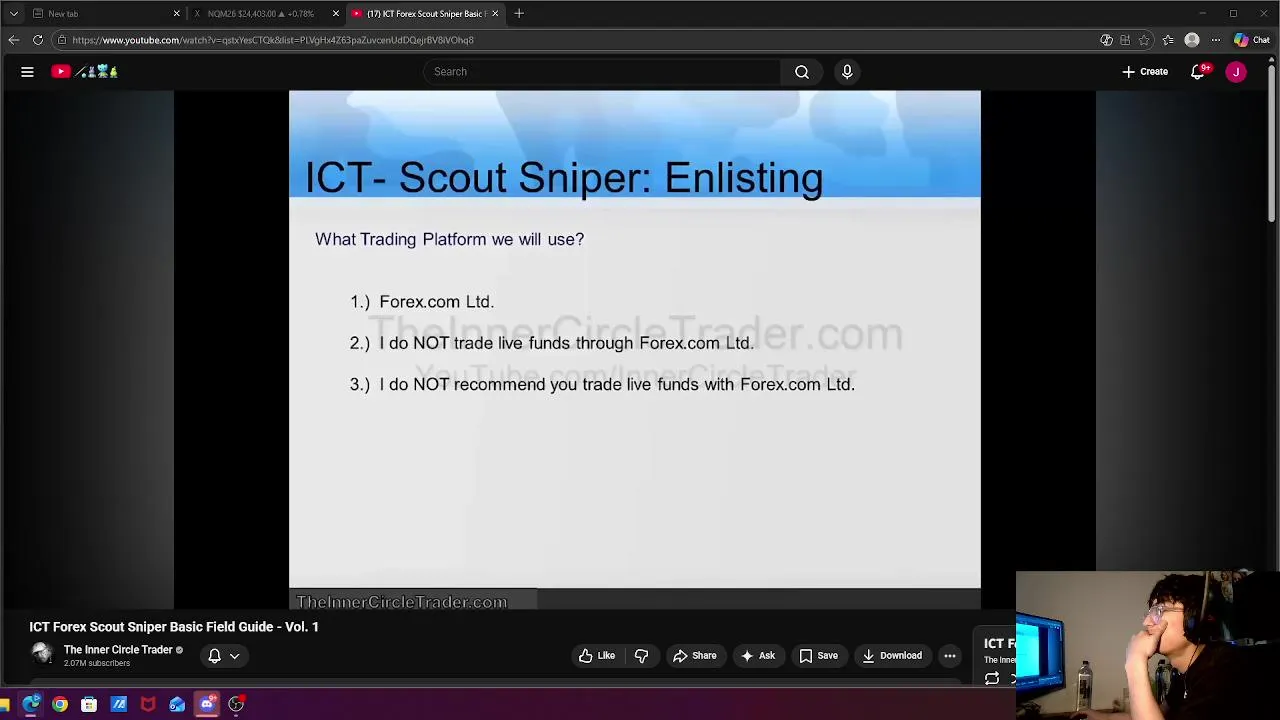
Task: Reload the page with the refresh icon
Action: tap(38, 40)
